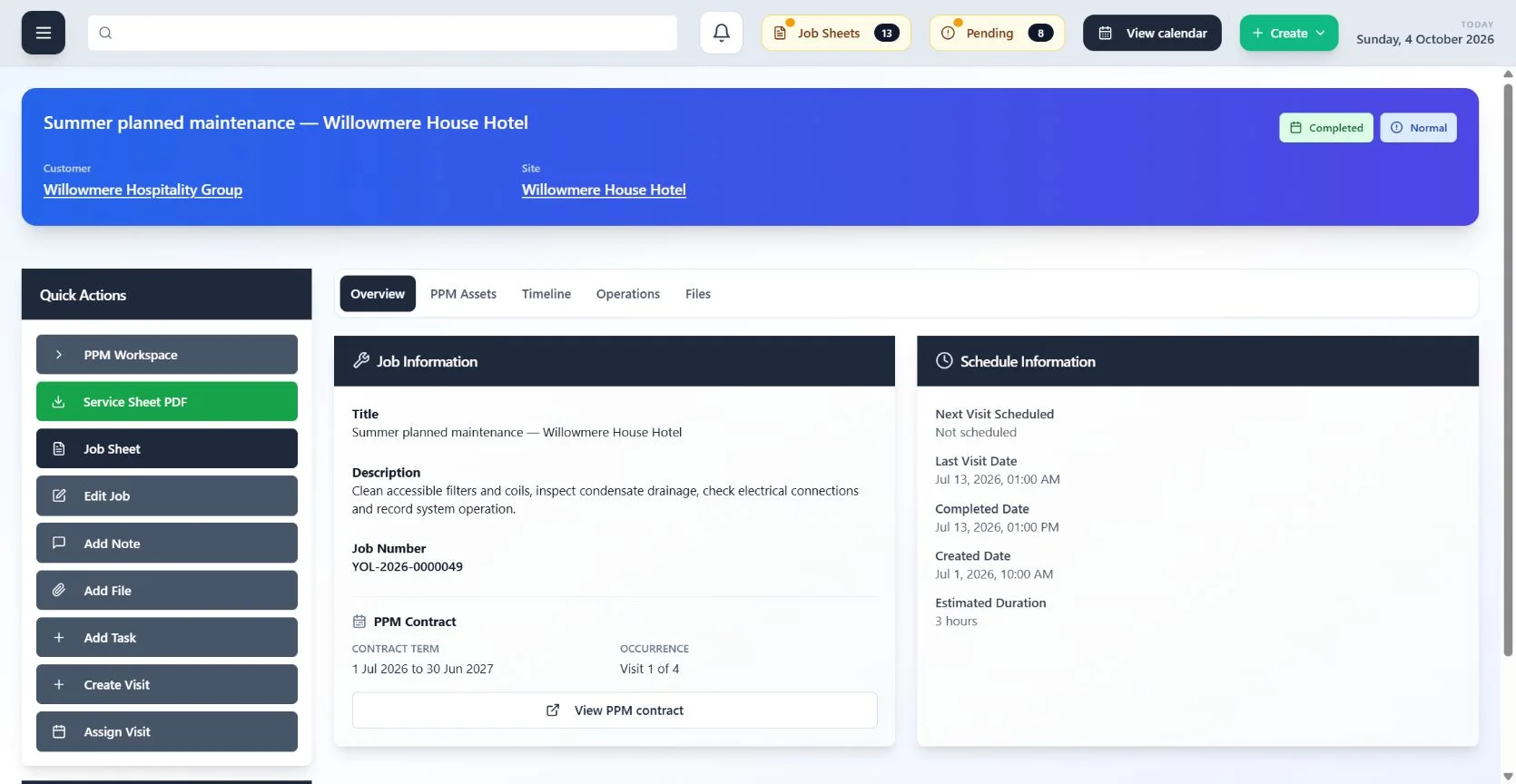Open the Files tab
This screenshot has width=1516, height=784.
(698, 294)
